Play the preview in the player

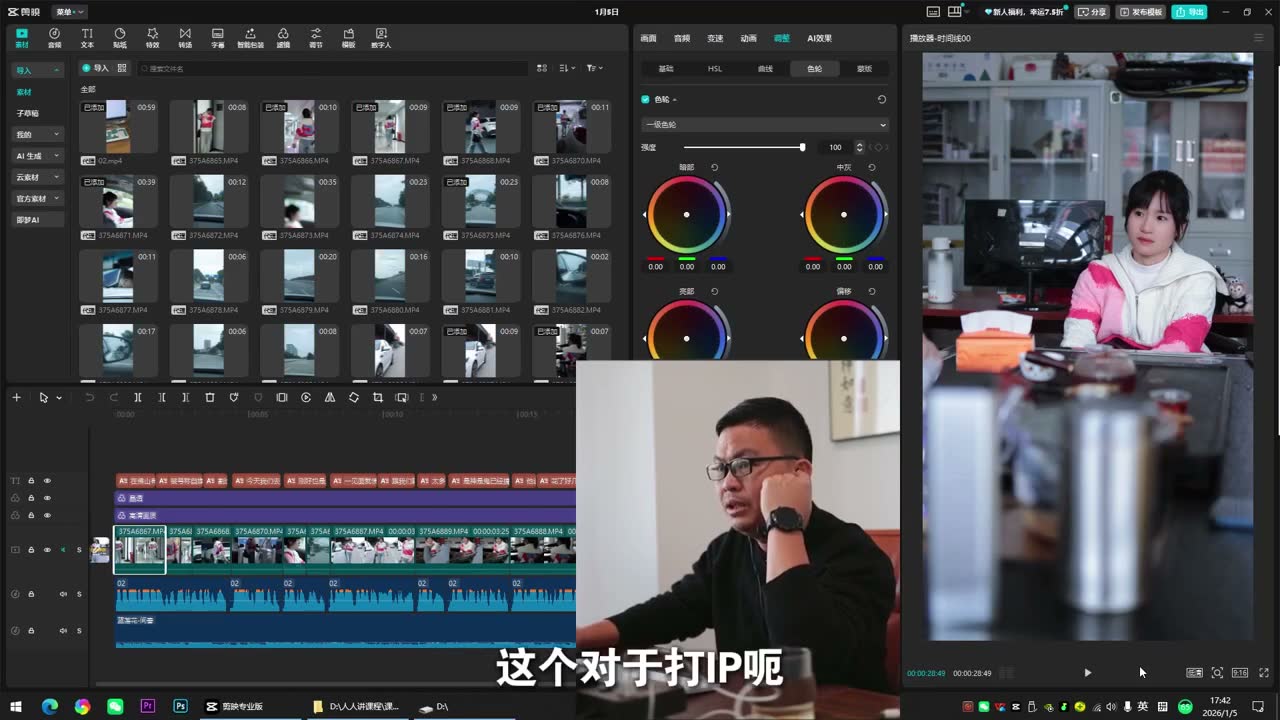pyautogui.click(x=1088, y=673)
